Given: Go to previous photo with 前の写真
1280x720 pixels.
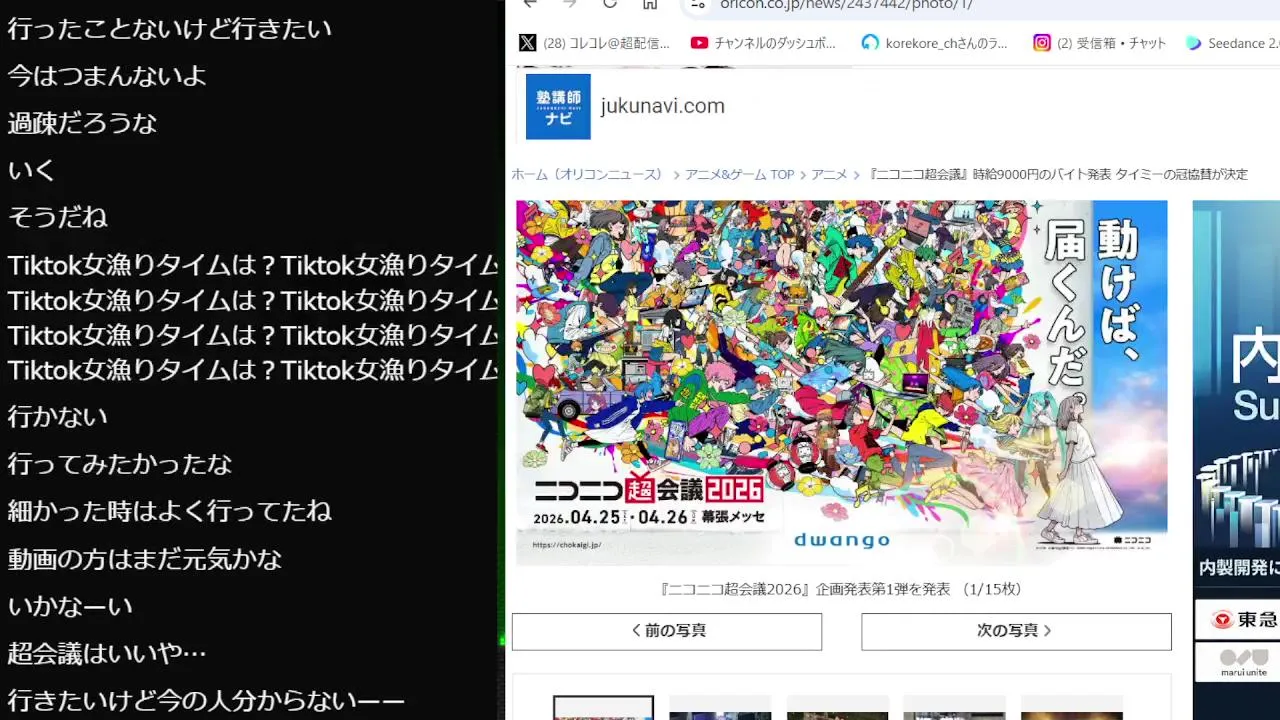Looking at the screenshot, I should click(667, 631).
